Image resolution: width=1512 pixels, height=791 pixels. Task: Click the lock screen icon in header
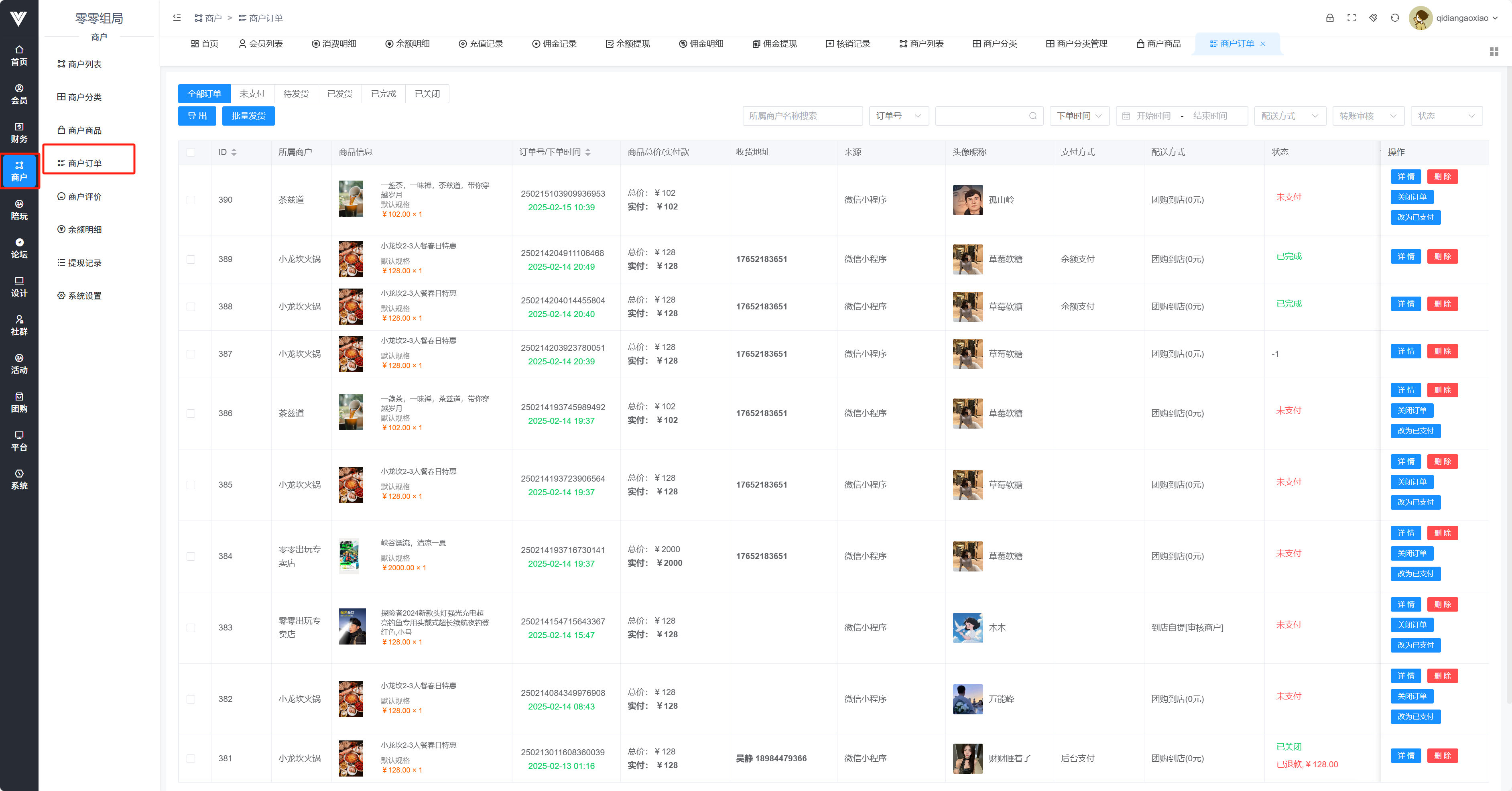[x=1329, y=18]
